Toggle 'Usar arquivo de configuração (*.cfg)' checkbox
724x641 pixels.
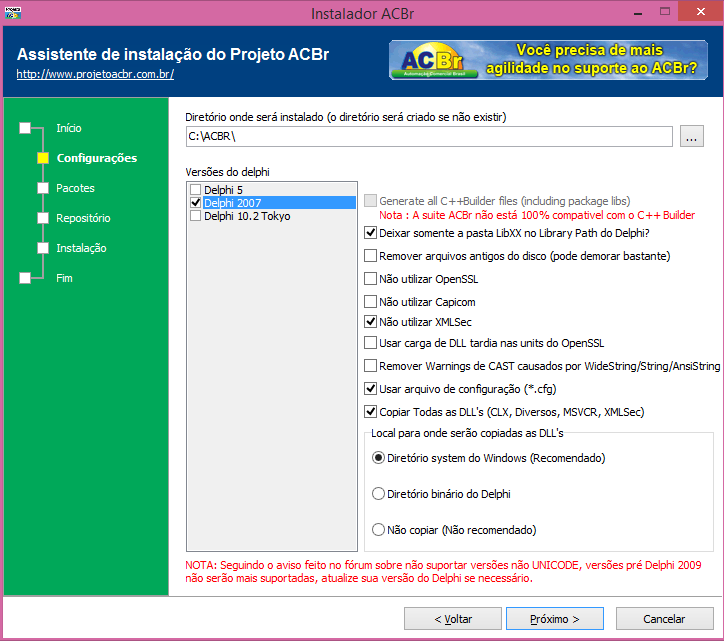[x=370, y=389]
